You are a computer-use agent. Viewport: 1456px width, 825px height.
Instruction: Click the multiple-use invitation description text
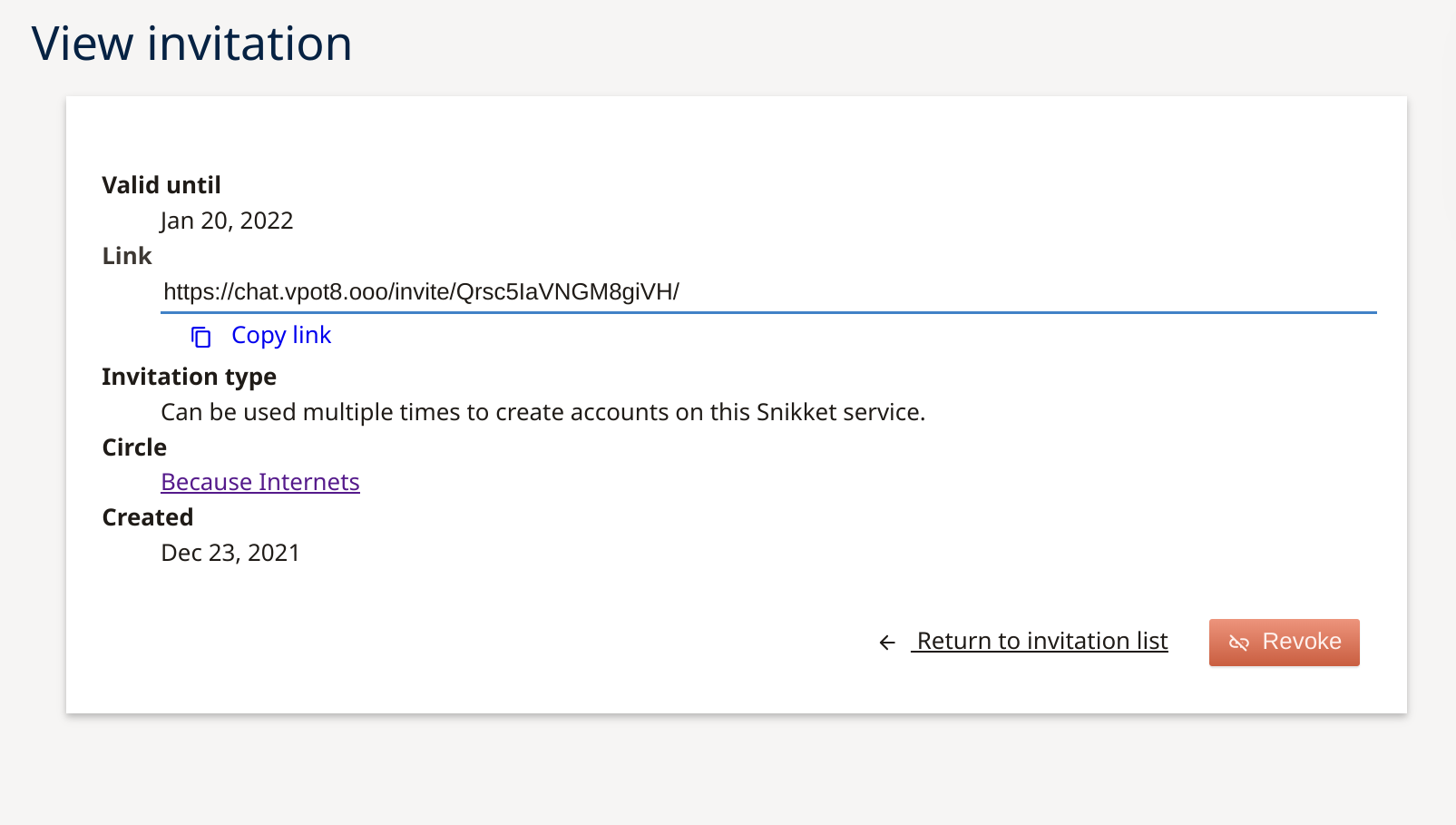click(x=542, y=412)
